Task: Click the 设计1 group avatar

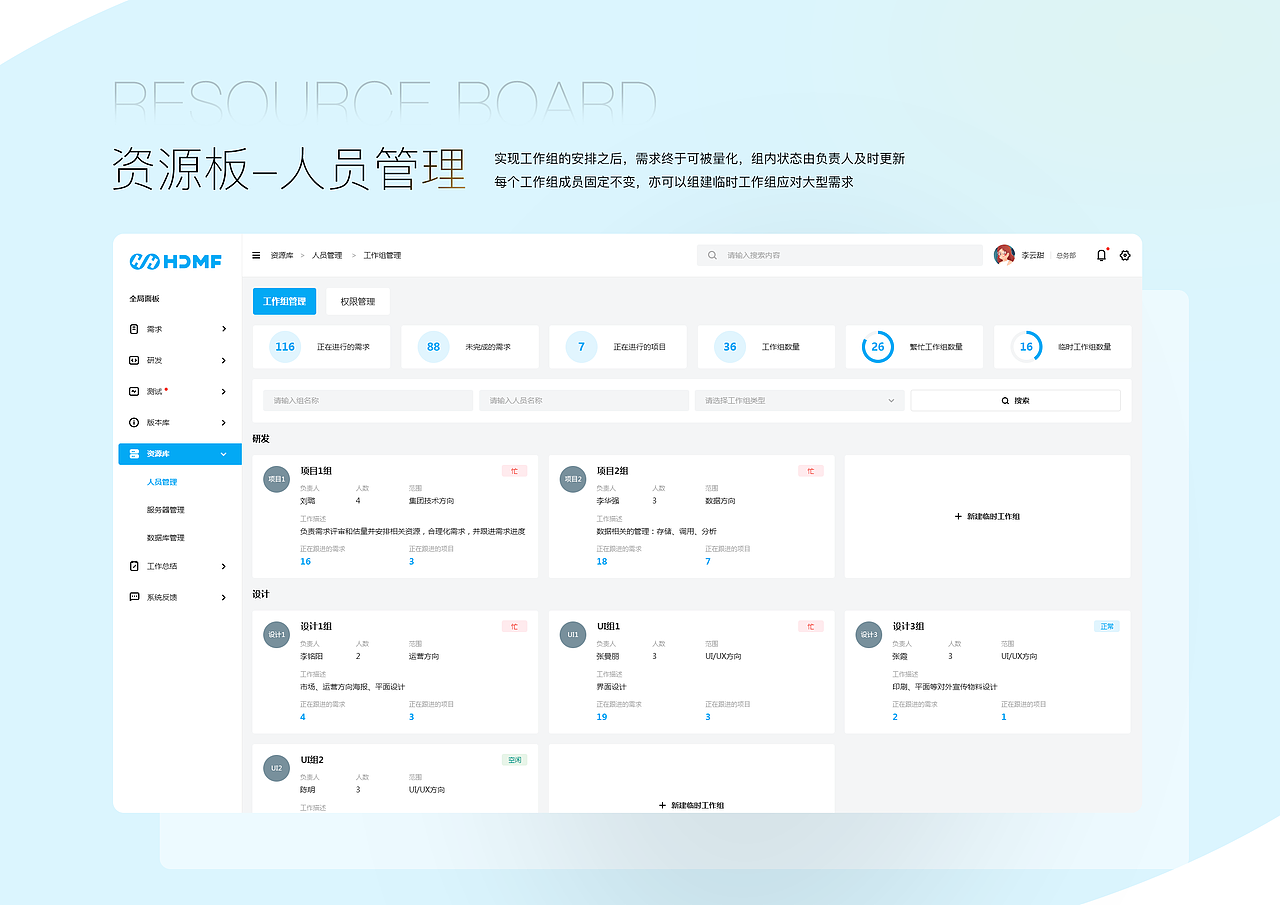Action: click(276, 635)
